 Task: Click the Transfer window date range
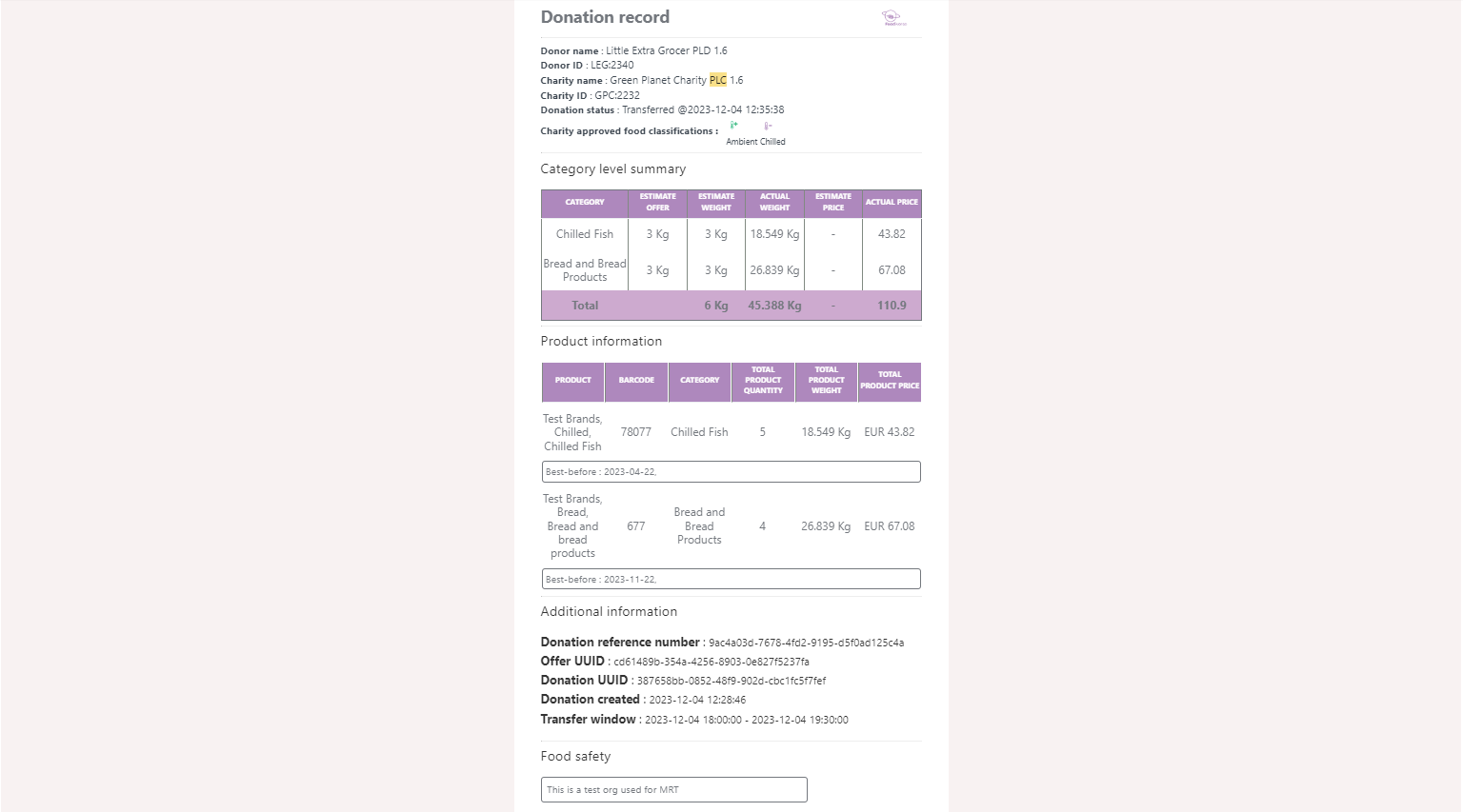coord(746,721)
